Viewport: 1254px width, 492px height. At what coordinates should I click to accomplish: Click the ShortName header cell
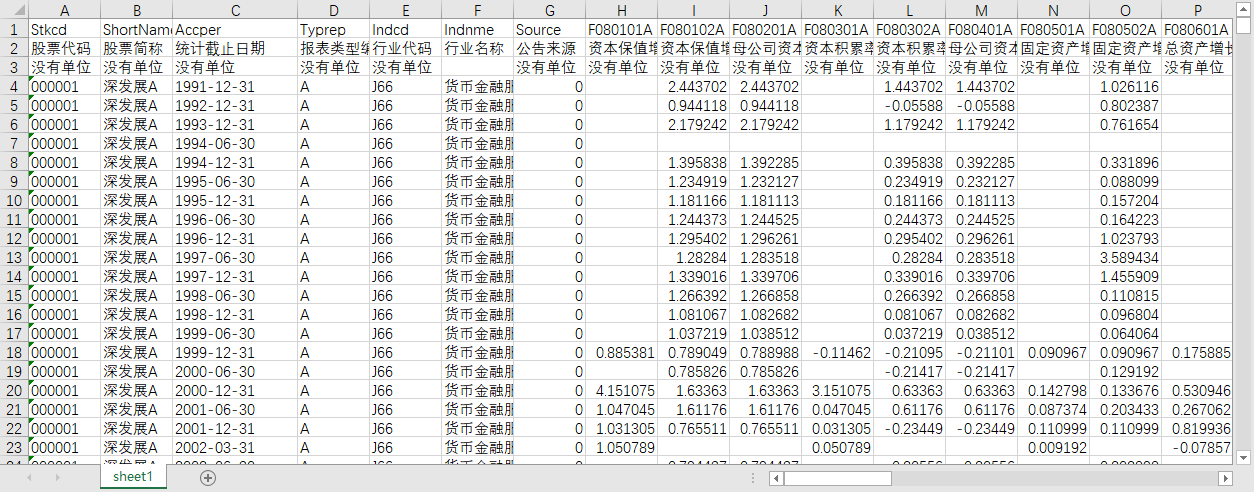pyautogui.click(x=137, y=30)
